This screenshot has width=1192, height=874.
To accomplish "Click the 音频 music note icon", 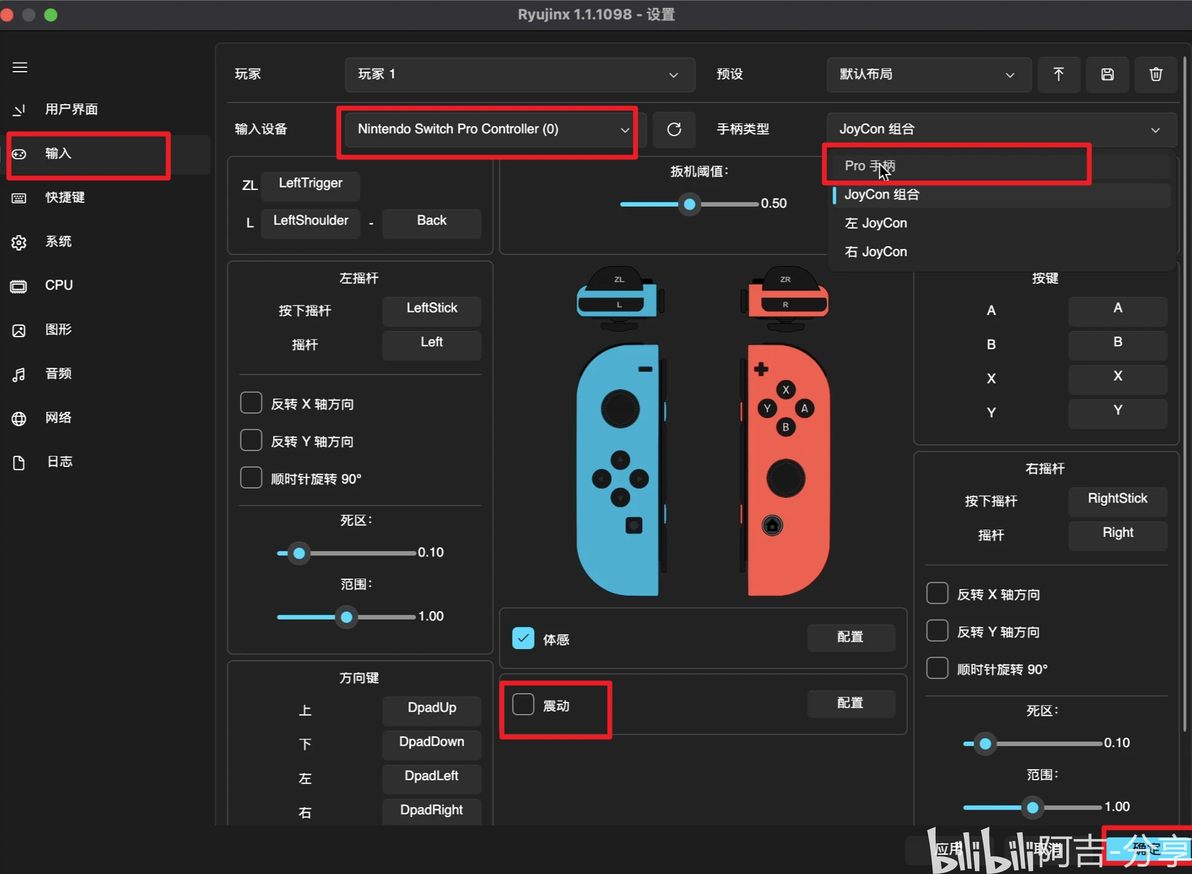I will (19, 374).
